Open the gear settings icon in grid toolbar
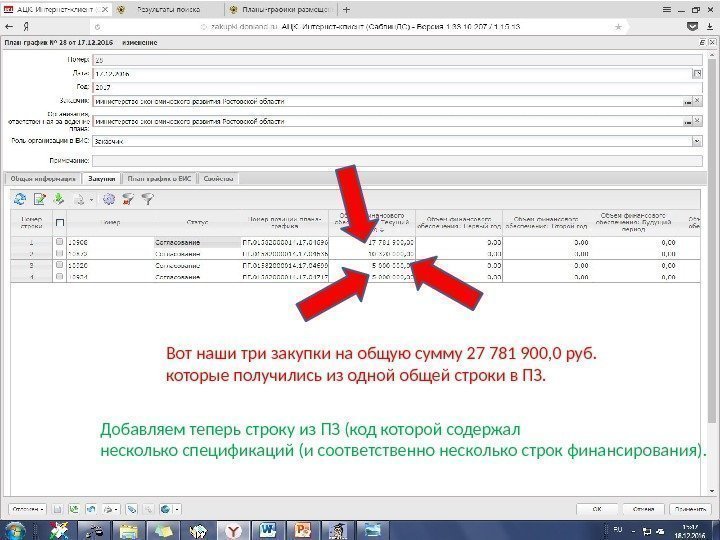 coord(109,199)
